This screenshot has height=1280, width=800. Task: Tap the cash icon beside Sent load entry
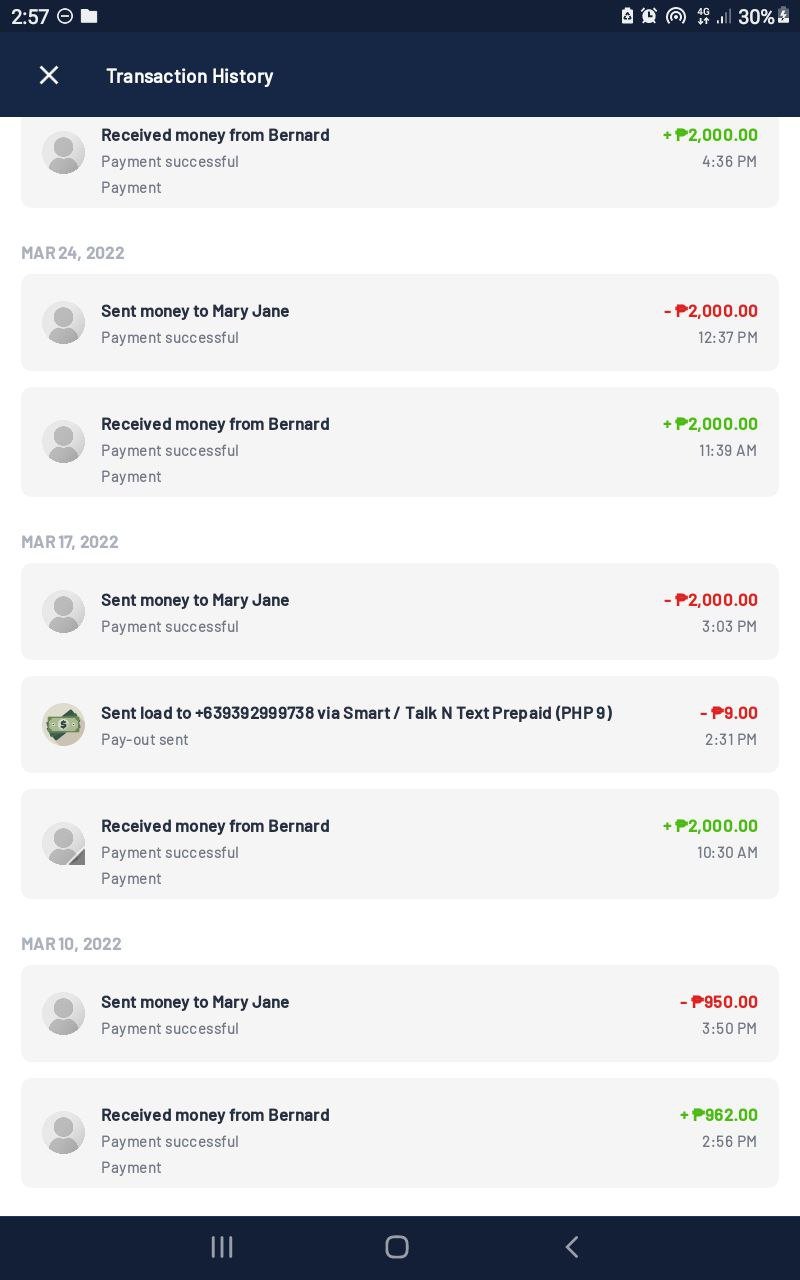click(63, 724)
